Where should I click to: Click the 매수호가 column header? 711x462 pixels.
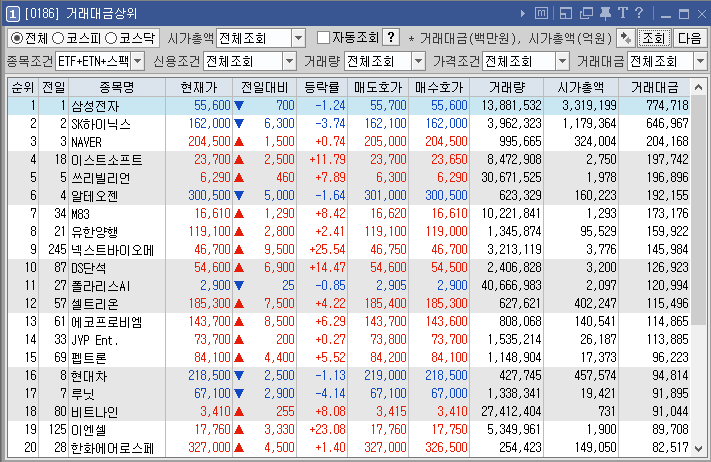pos(439,87)
